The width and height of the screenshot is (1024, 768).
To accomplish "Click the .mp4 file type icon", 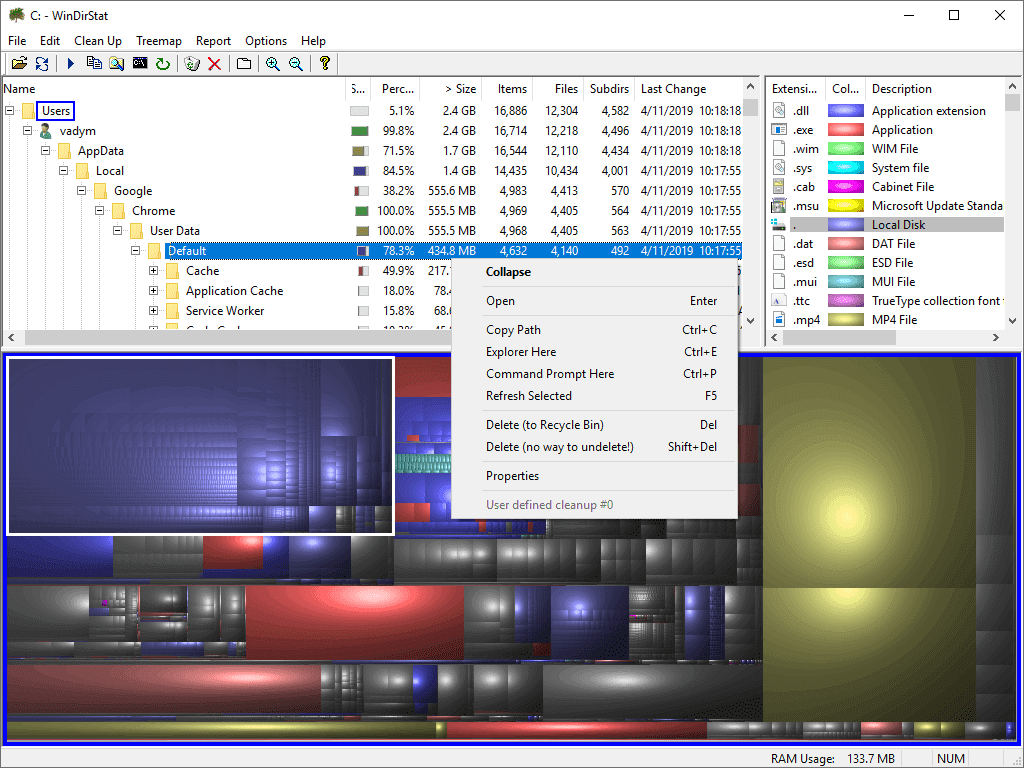I will click(778, 319).
